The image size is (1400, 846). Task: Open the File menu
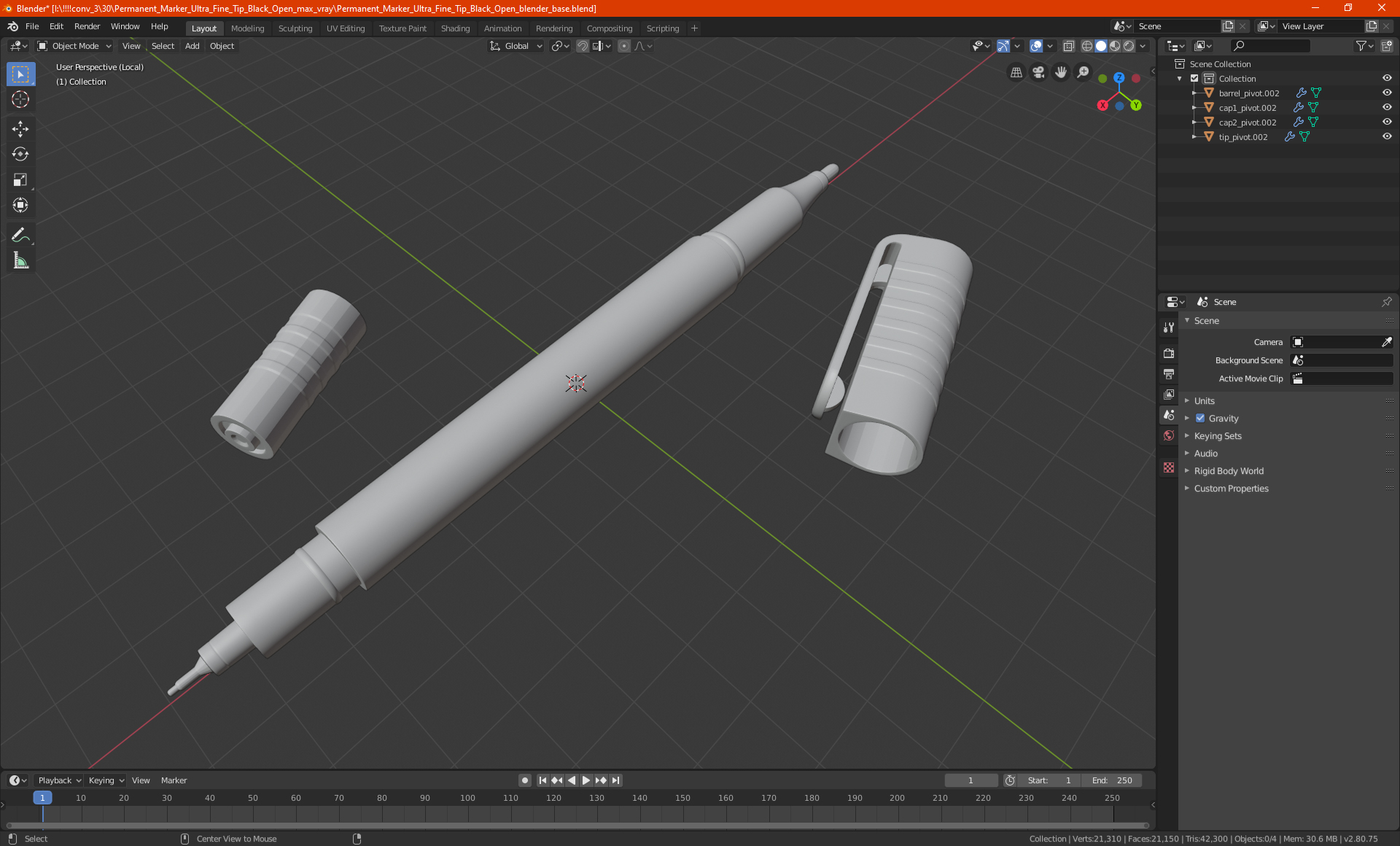coord(32,26)
